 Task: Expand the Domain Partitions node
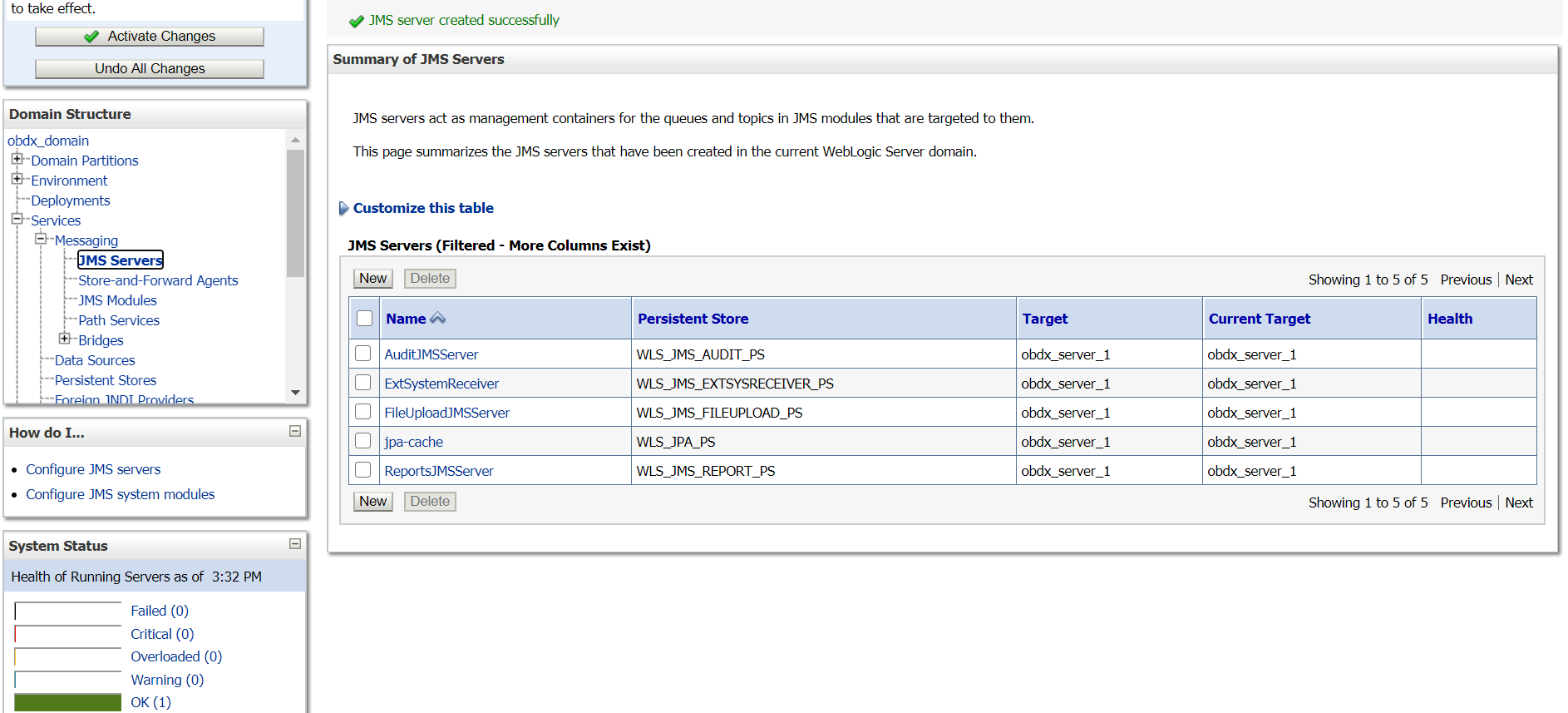pos(17,159)
